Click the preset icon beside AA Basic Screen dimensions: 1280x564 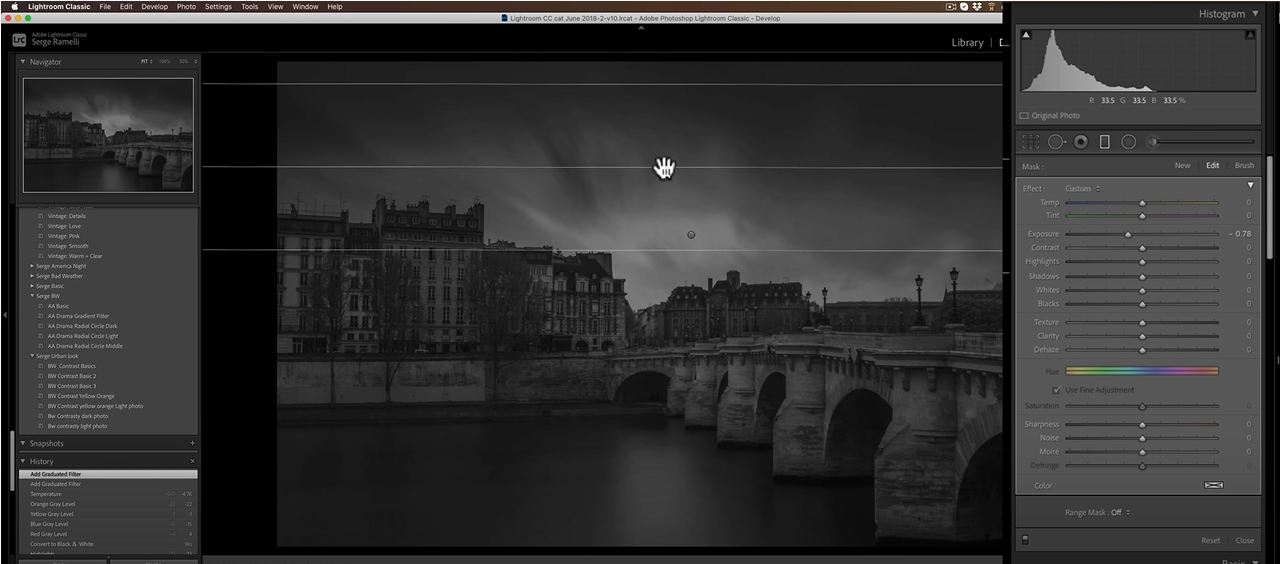tap(41, 306)
